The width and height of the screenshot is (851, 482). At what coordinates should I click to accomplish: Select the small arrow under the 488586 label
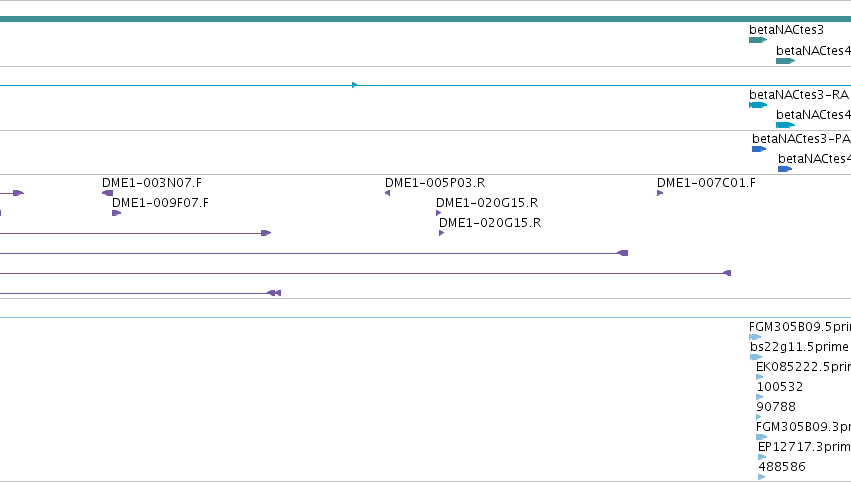click(x=761, y=477)
